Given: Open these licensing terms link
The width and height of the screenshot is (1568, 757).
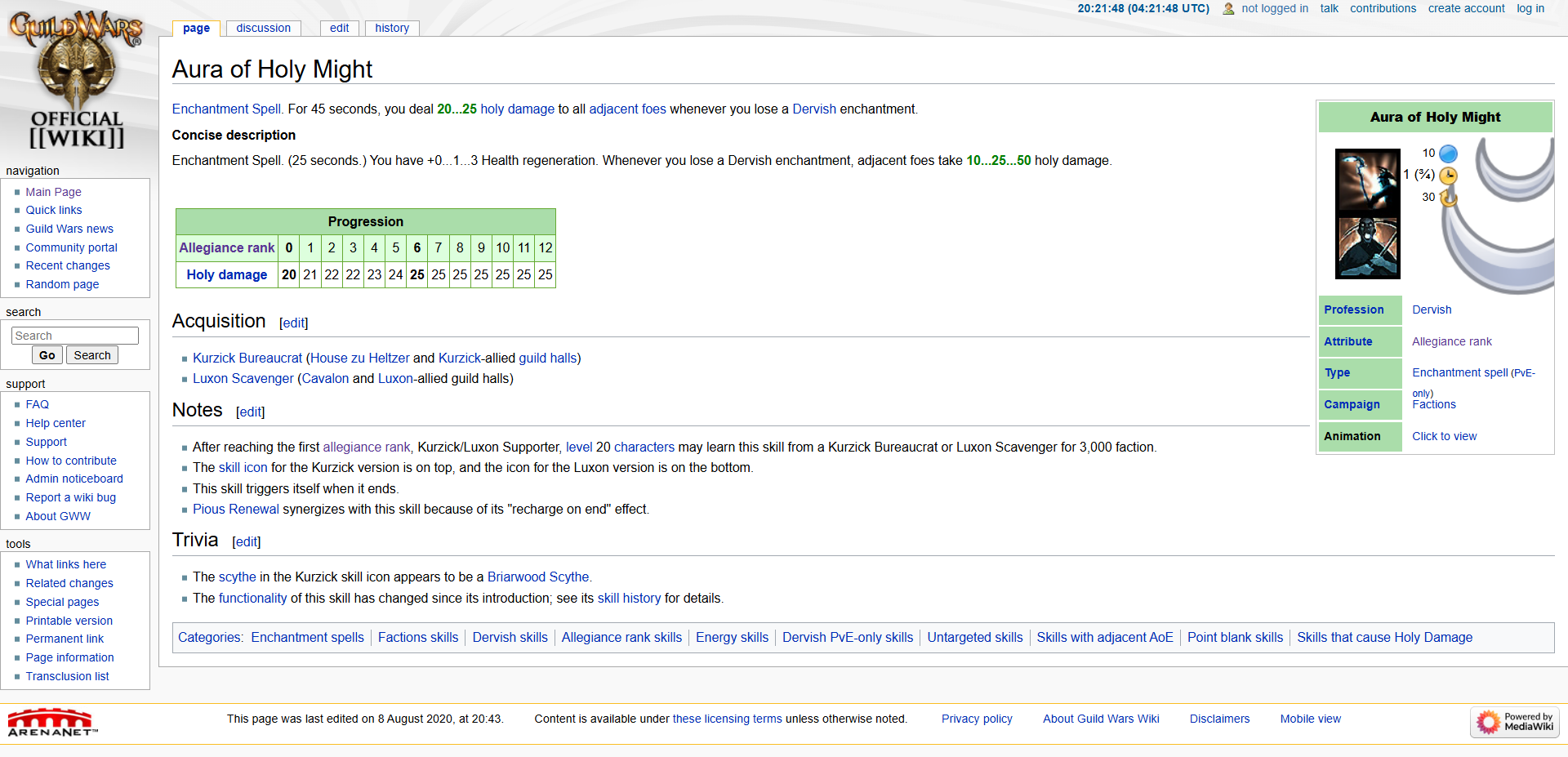Looking at the screenshot, I should (727, 719).
